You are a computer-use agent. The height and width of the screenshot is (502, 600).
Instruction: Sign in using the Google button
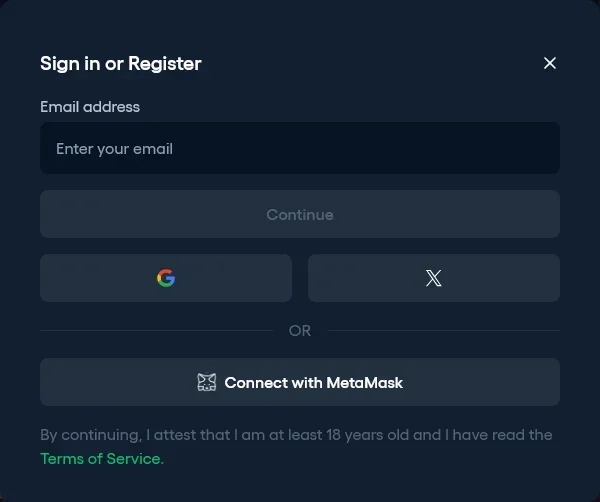(x=166, y=278)
